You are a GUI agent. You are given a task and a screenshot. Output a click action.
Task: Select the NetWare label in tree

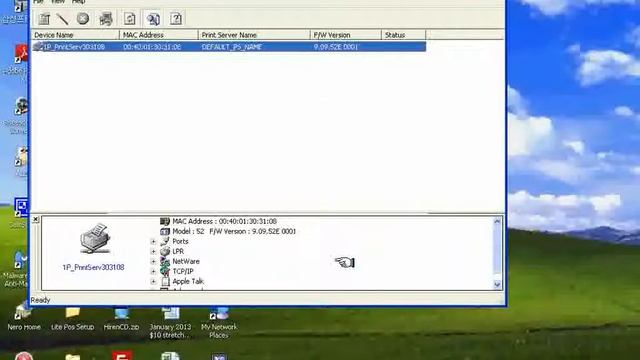coord(186,261)
